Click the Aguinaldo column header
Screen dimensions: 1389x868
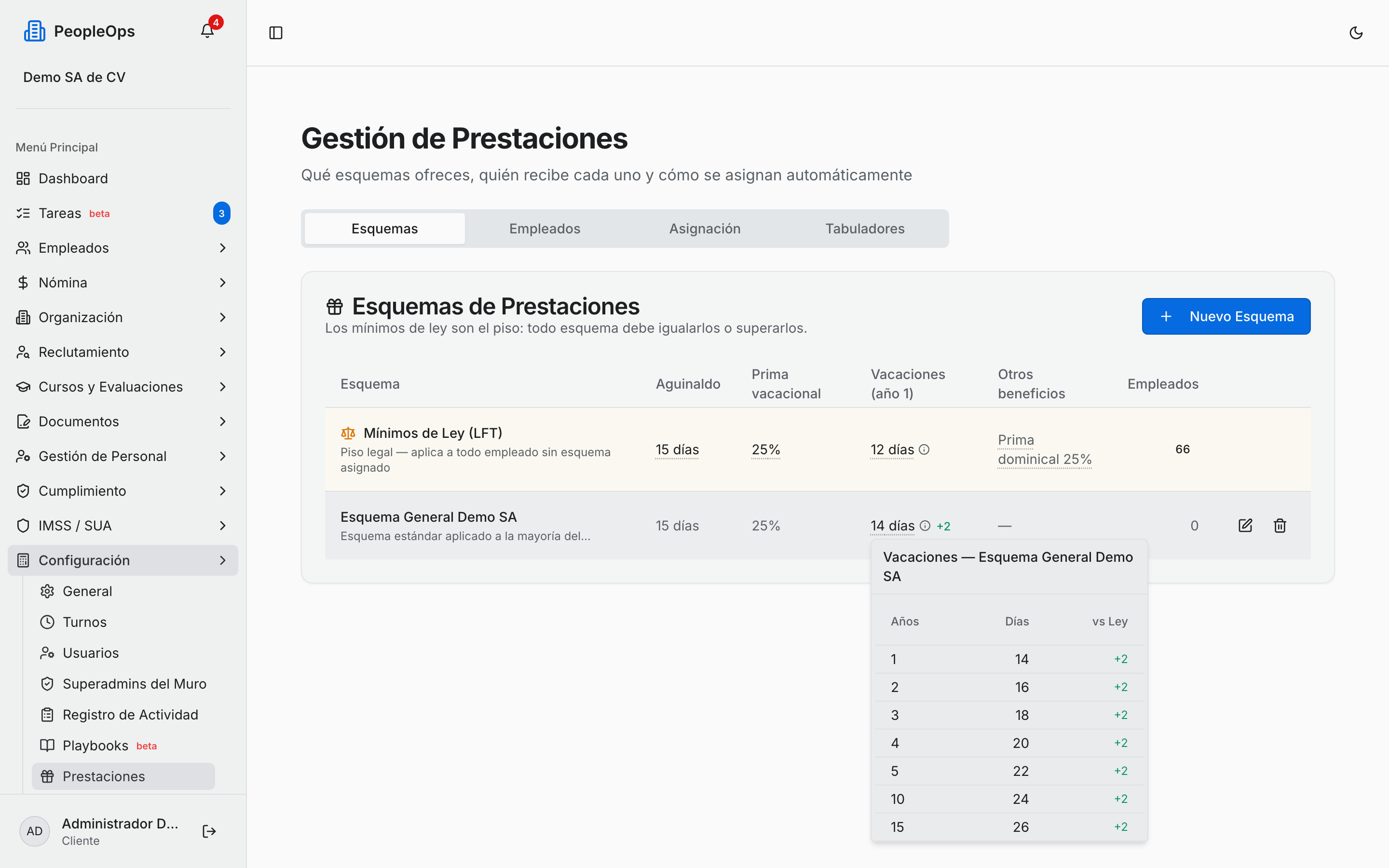click(x=688, y=384)
